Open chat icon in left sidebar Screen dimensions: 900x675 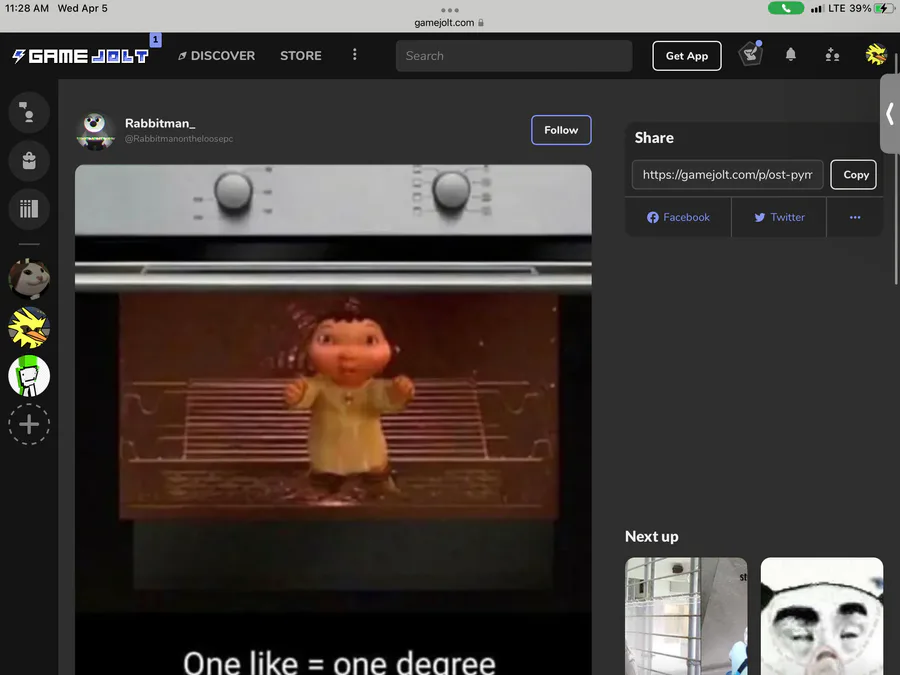tap(29, 112)
